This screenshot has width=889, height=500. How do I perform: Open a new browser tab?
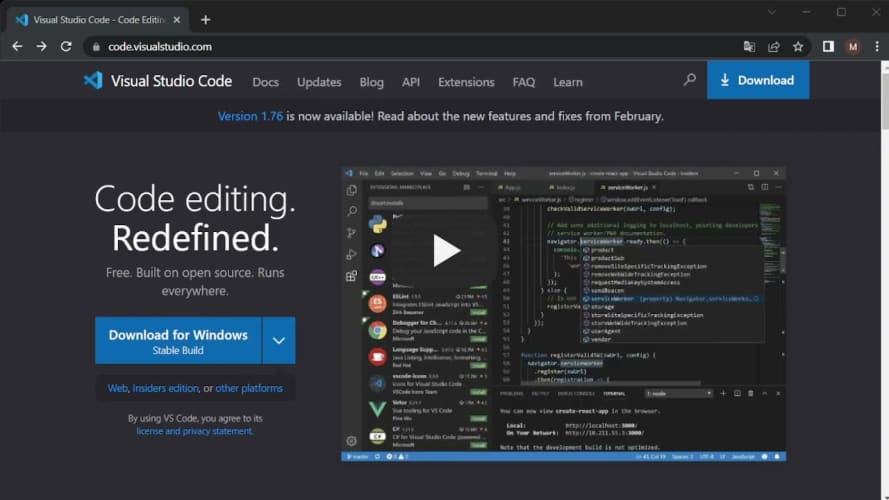pyautogui.click(x=205, y=20)
